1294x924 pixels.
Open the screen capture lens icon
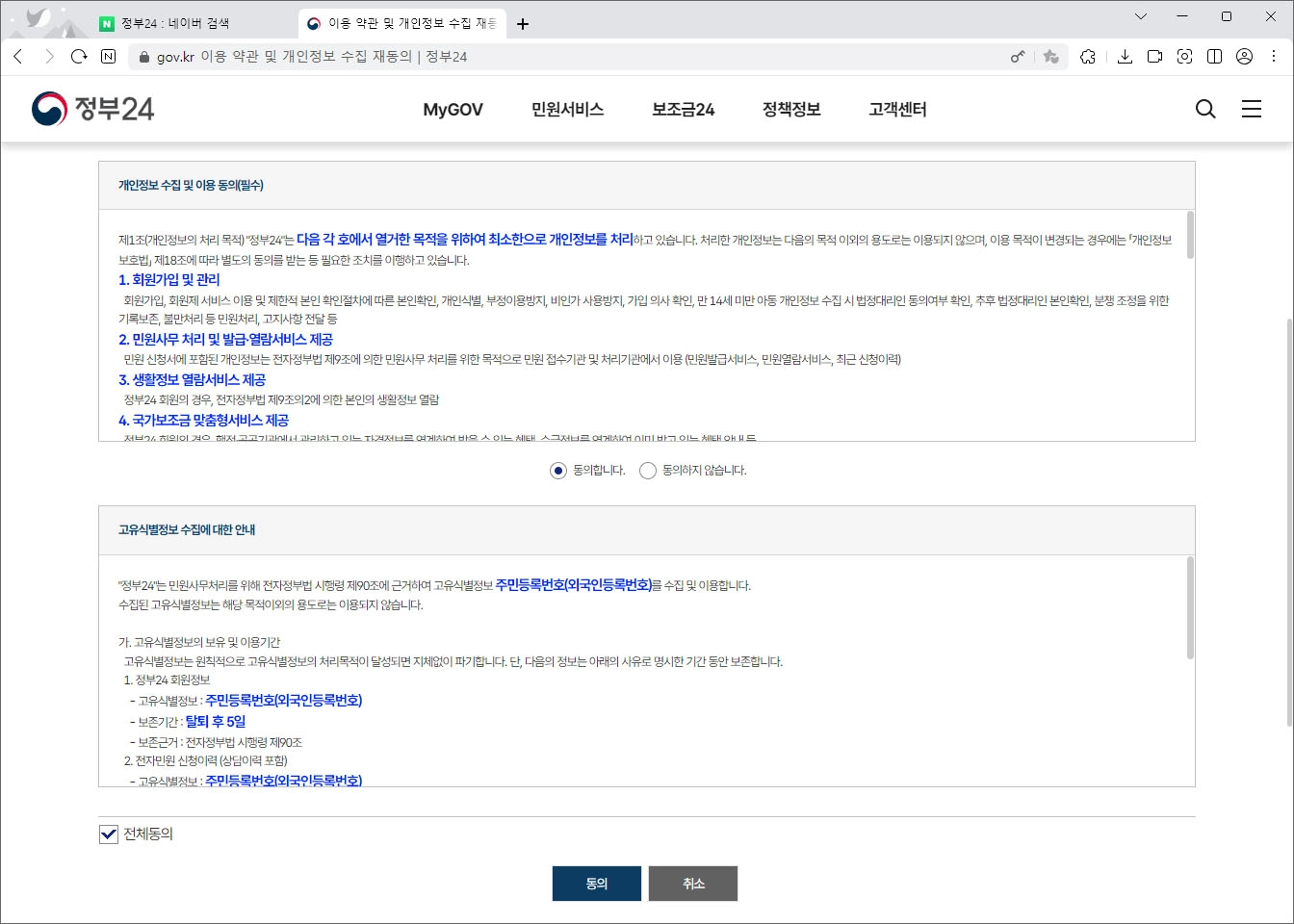point(1185,57)
